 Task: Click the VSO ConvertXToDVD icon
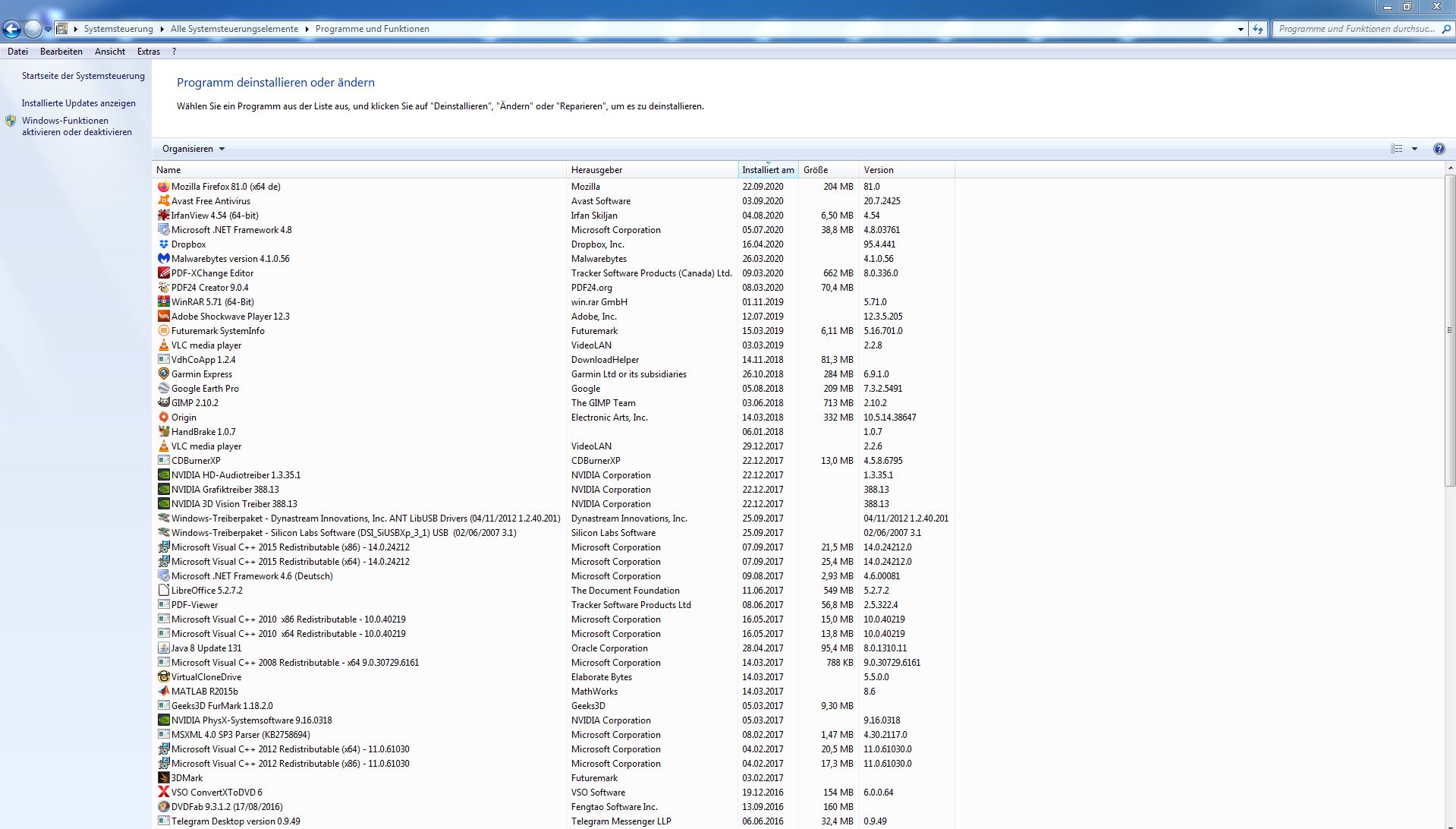pyautogui.click(x=163, y=793)
